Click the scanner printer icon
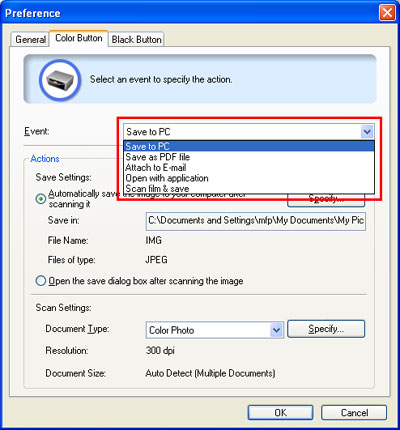Viewport: 400px width, 430px height. click(x=60, y=80)
